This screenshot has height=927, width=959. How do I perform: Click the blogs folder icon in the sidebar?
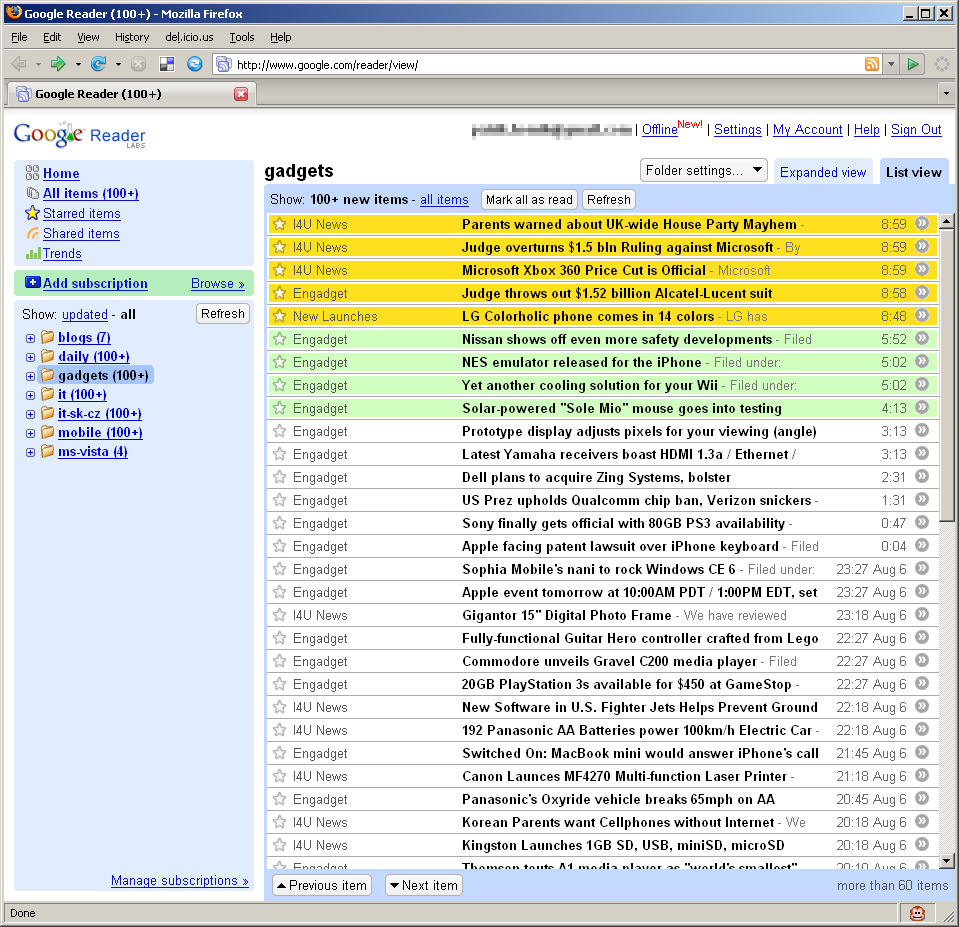click(48, 337)
